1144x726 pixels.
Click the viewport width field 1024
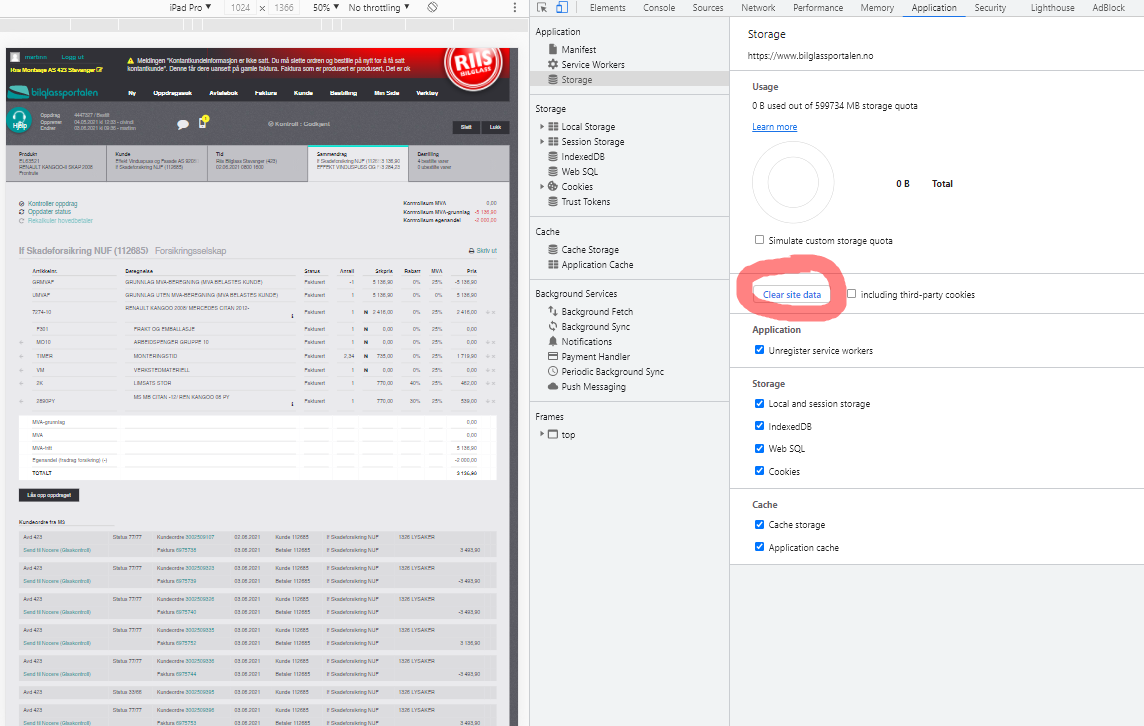pos(240,7)
